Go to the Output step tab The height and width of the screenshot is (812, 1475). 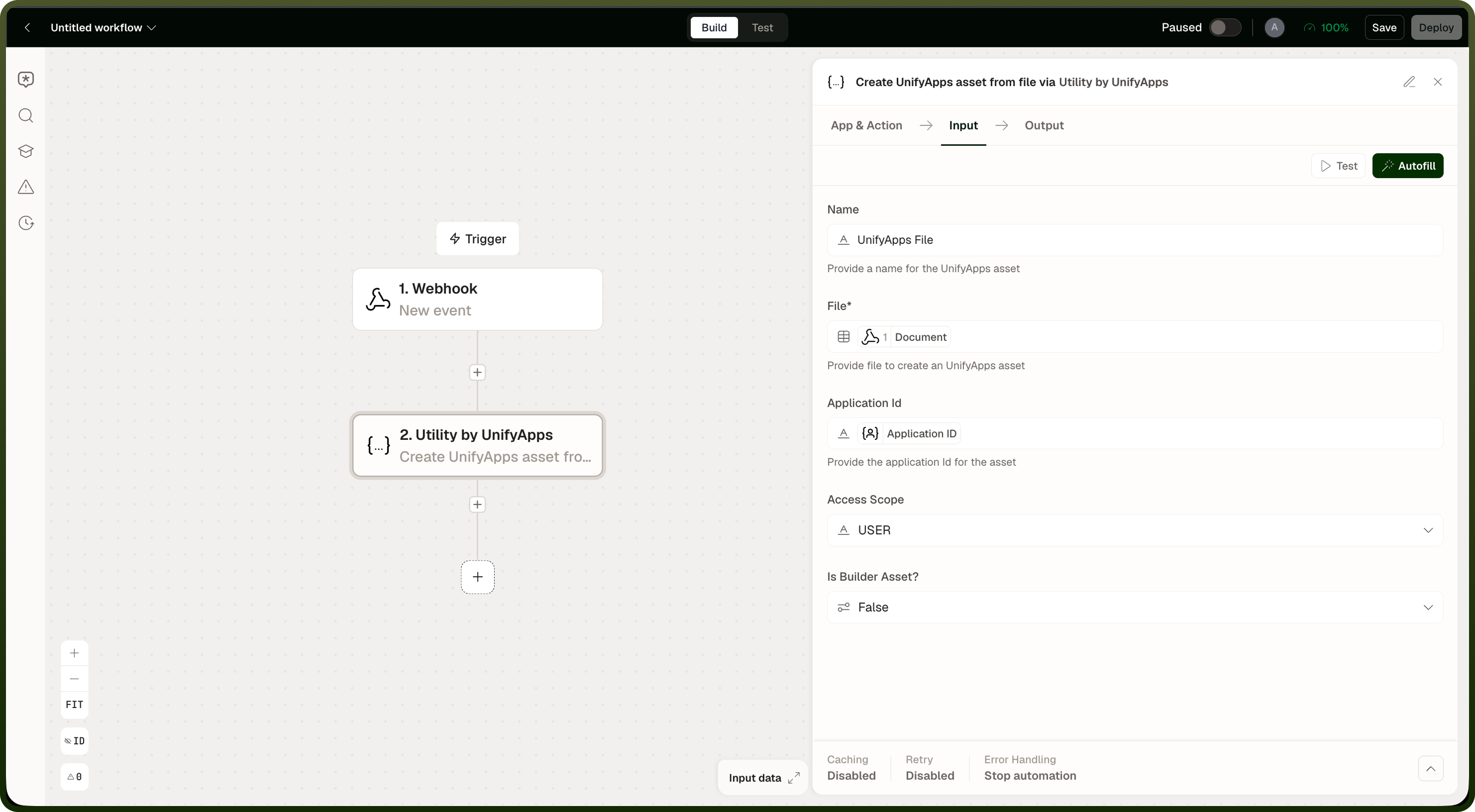pos(1044,125)
